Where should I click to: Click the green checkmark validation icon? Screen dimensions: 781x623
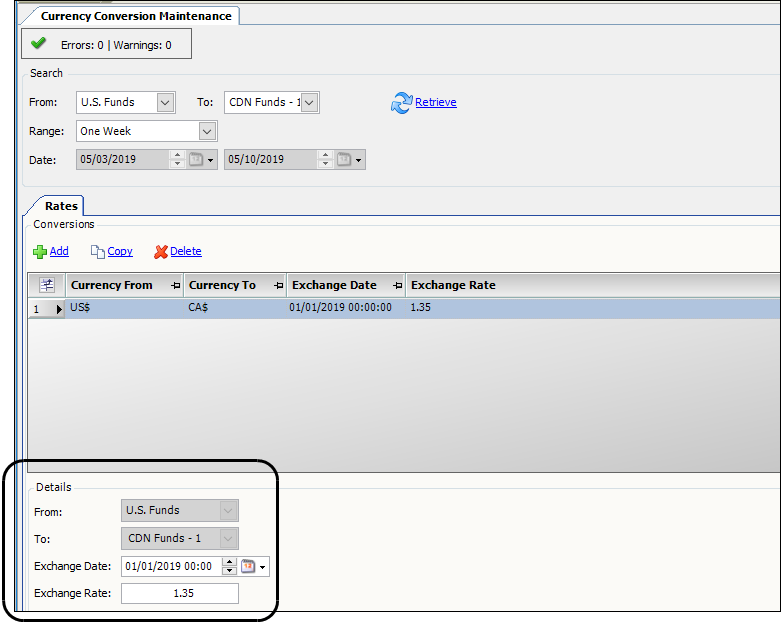[x=38, y=44]
